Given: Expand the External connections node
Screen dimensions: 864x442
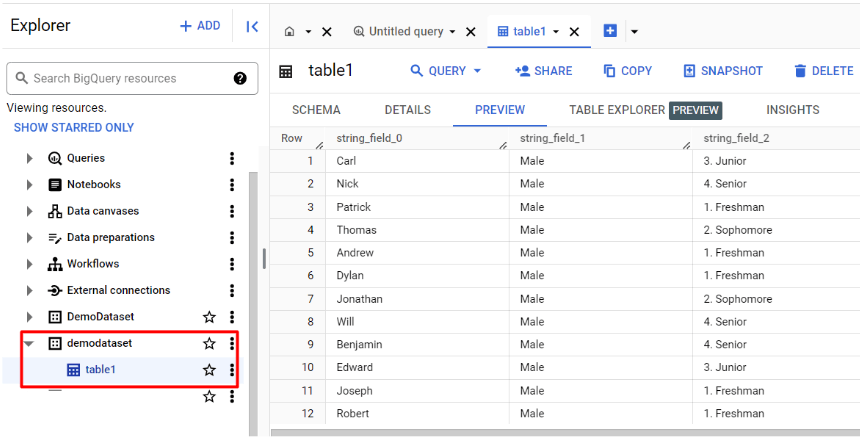Looking at the screenshot, I should click(x=30, y=290).
